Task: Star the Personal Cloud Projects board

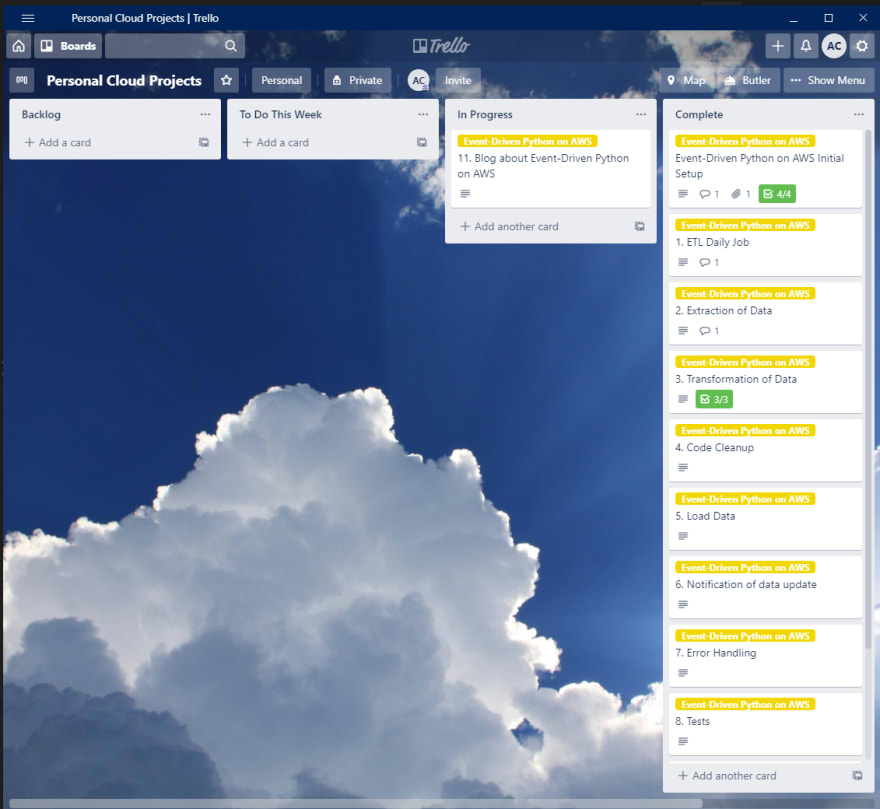Action: click(x=226, y=80)
